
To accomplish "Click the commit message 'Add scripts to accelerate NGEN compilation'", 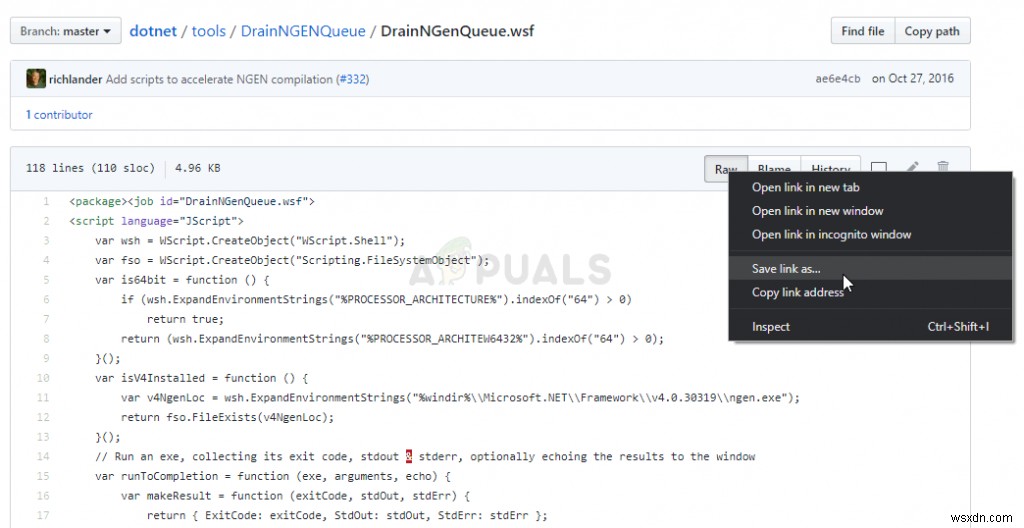I will 219,79.
